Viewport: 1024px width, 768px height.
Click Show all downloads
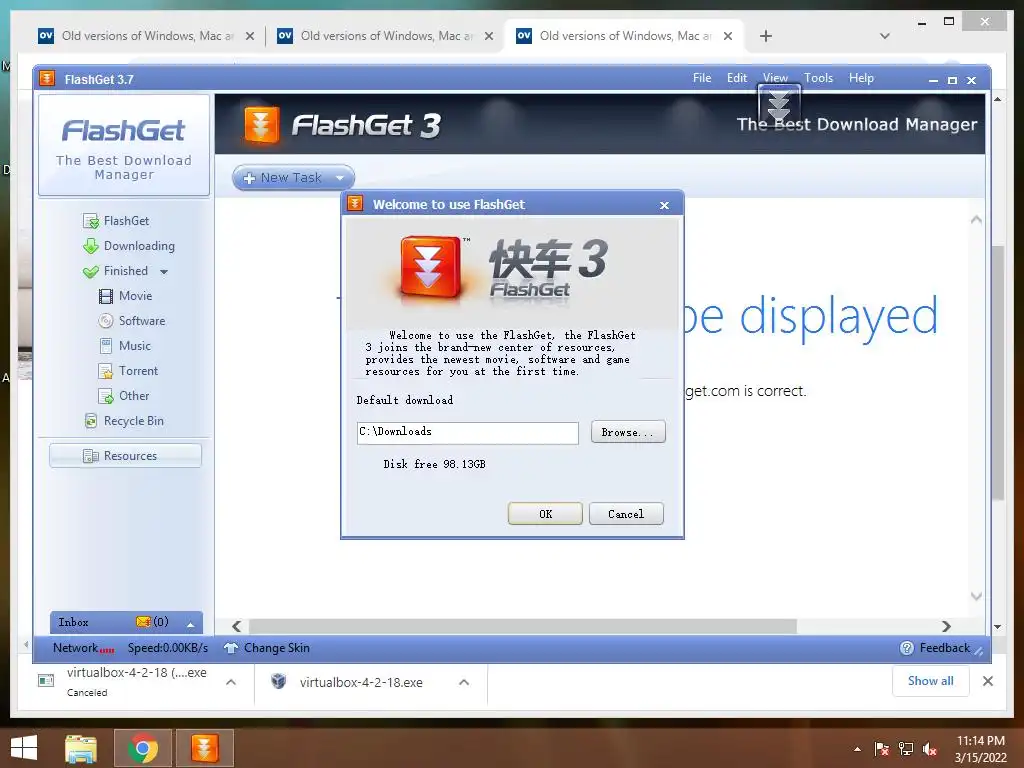(x=930, y=681)
